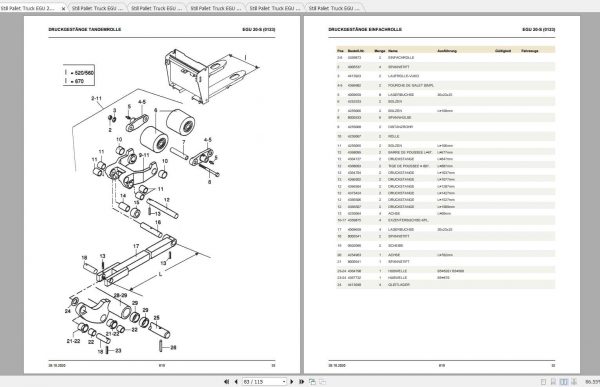Click the Name column header
Screen dimensions: 600x387
click(x=393, y=51)
